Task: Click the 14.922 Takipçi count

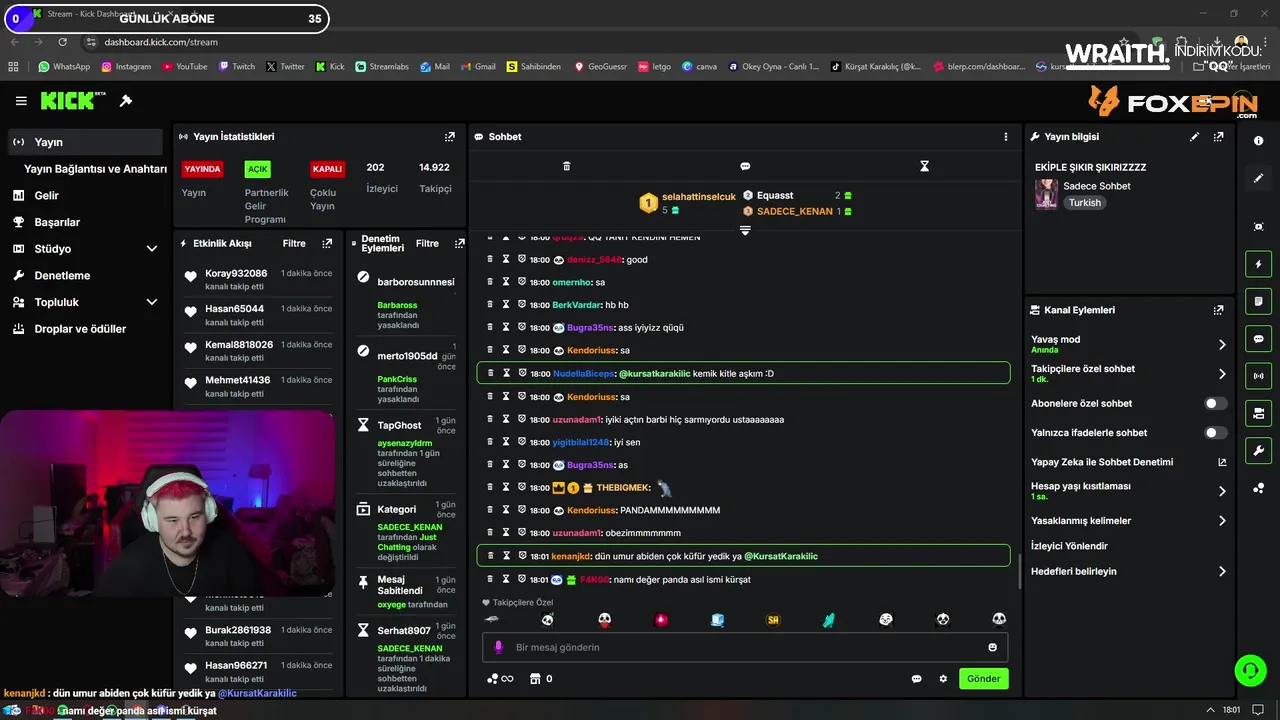Action: 435,177
